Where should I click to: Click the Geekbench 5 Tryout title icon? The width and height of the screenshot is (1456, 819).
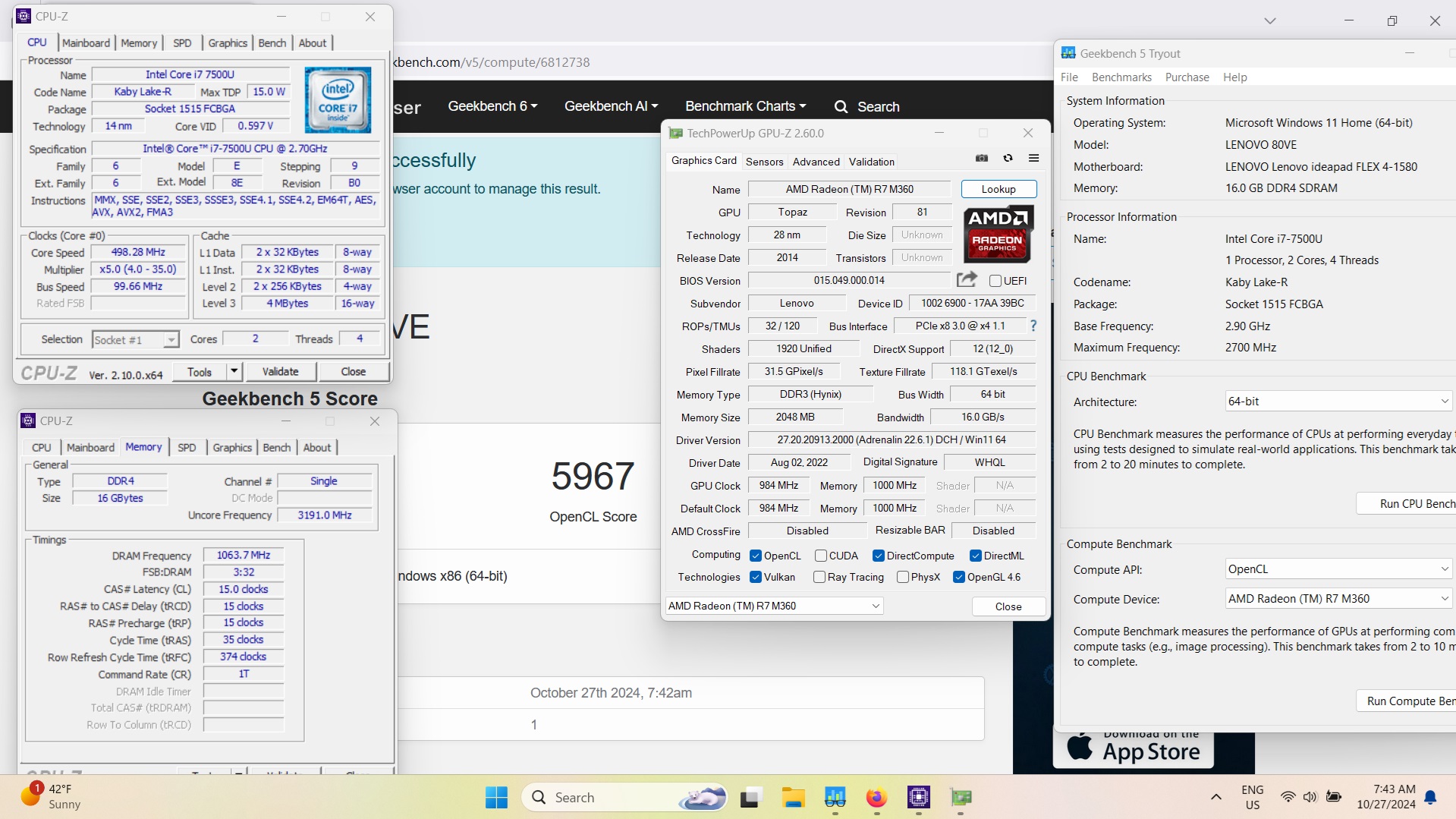tap(1068, 53)
